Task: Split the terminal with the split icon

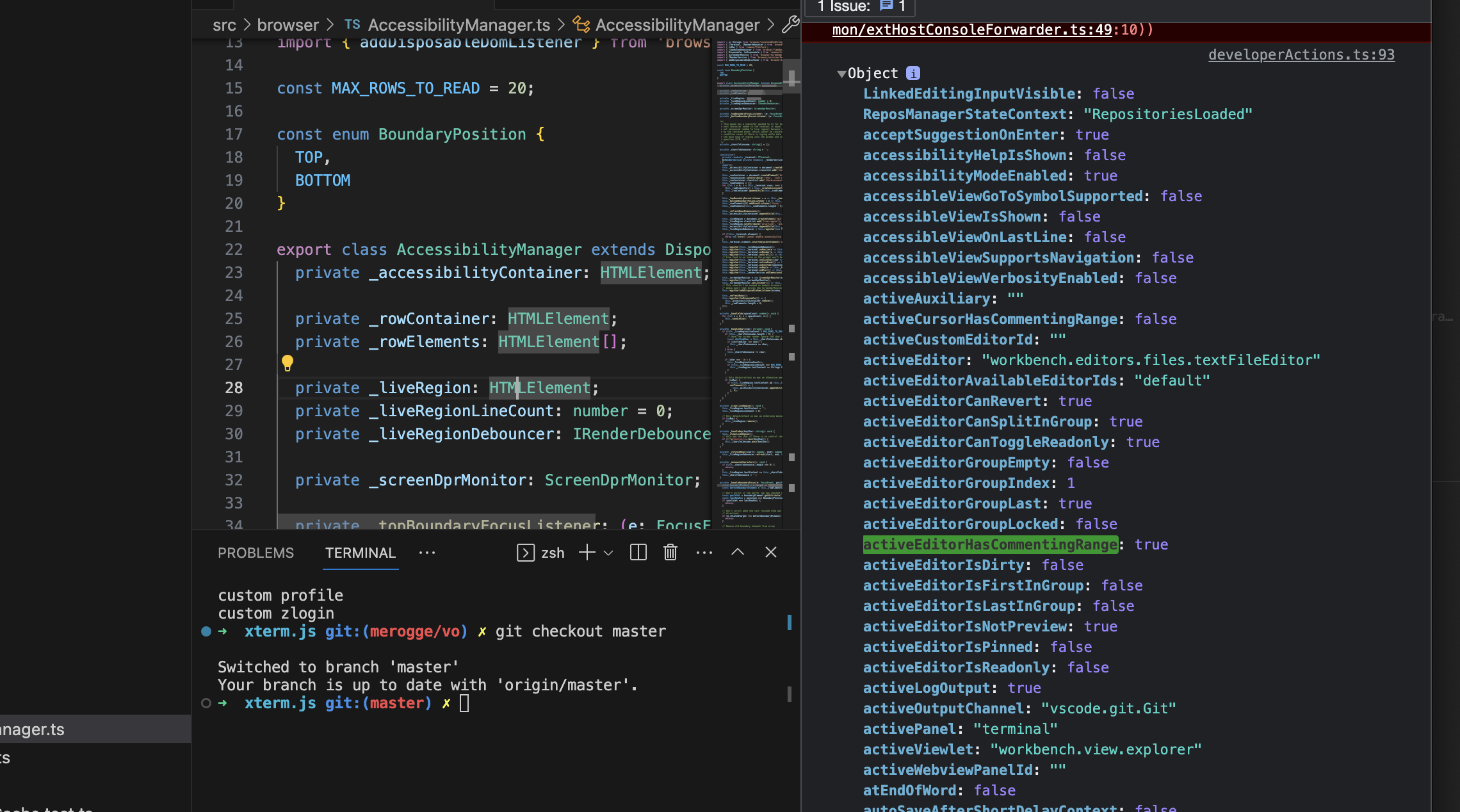Action: pyautogui.click(x=638, y=553)
